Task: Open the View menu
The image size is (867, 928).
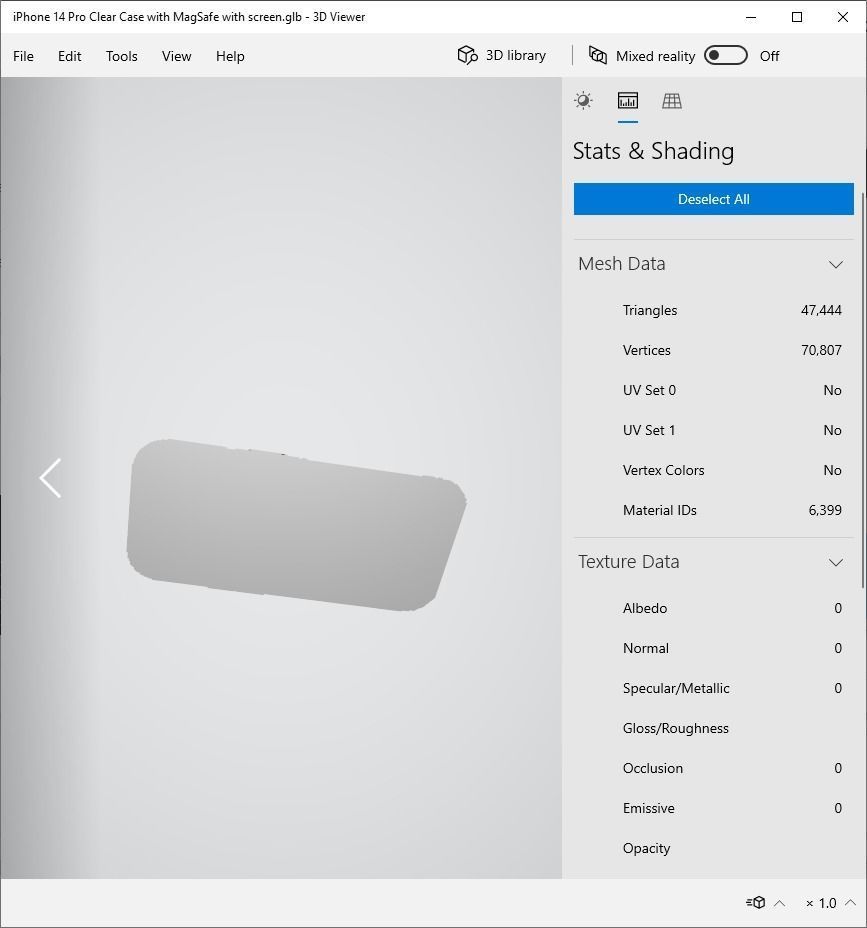Action: [176, 56]
